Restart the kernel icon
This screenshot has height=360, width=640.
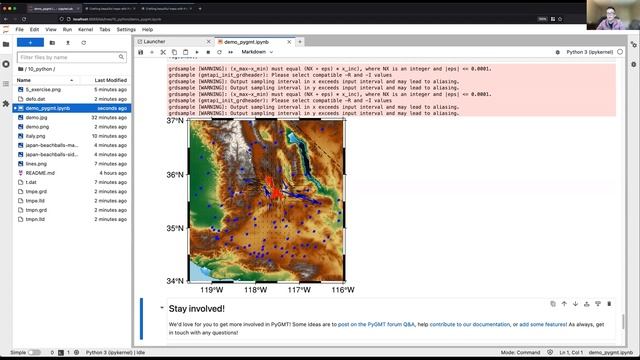coord(219,52)
